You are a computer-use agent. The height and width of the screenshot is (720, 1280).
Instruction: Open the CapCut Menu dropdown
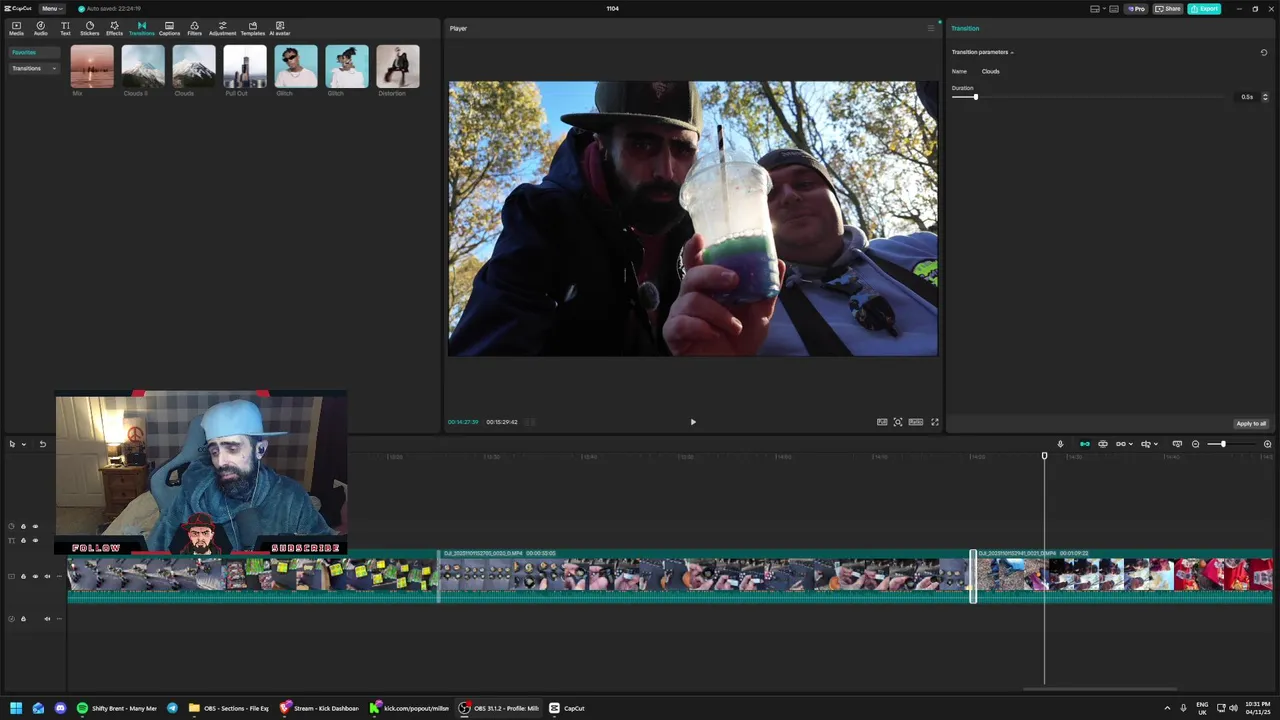(50, 8)
